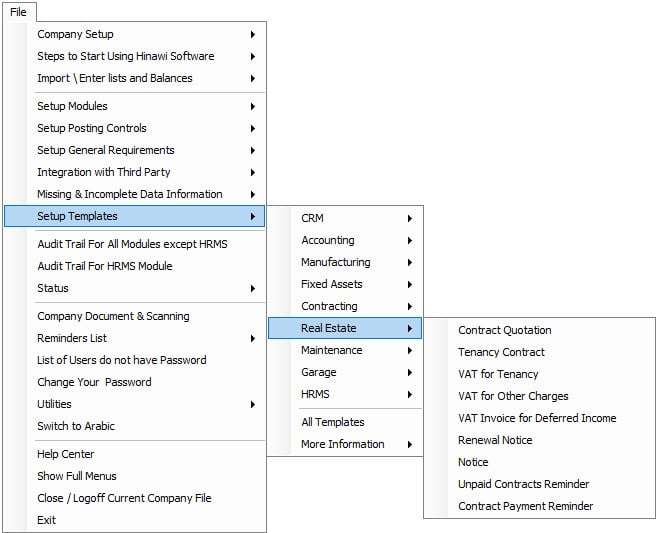Open All Templates entry

pos(333,422)
